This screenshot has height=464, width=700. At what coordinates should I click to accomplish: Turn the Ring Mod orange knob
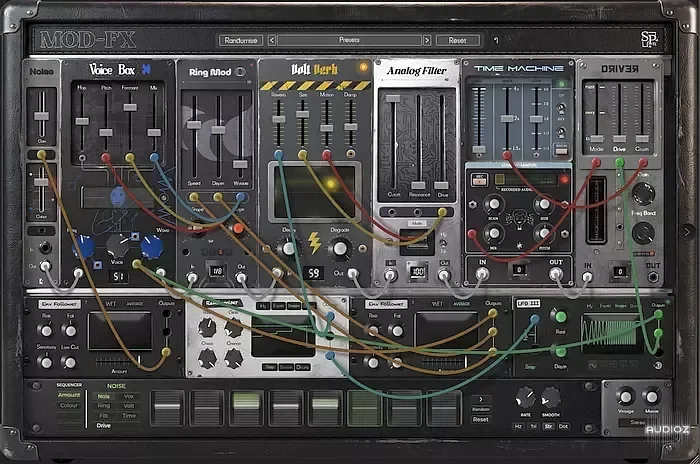tap(238, 229)
